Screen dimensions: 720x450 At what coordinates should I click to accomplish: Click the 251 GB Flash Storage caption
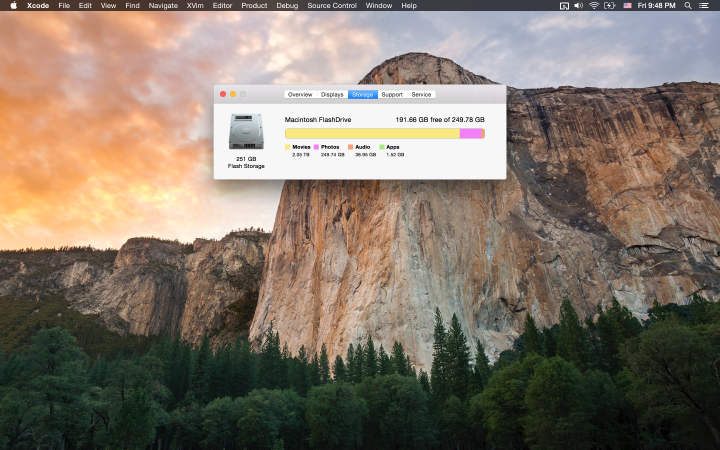pyautogui.click(x=246, y=162)
